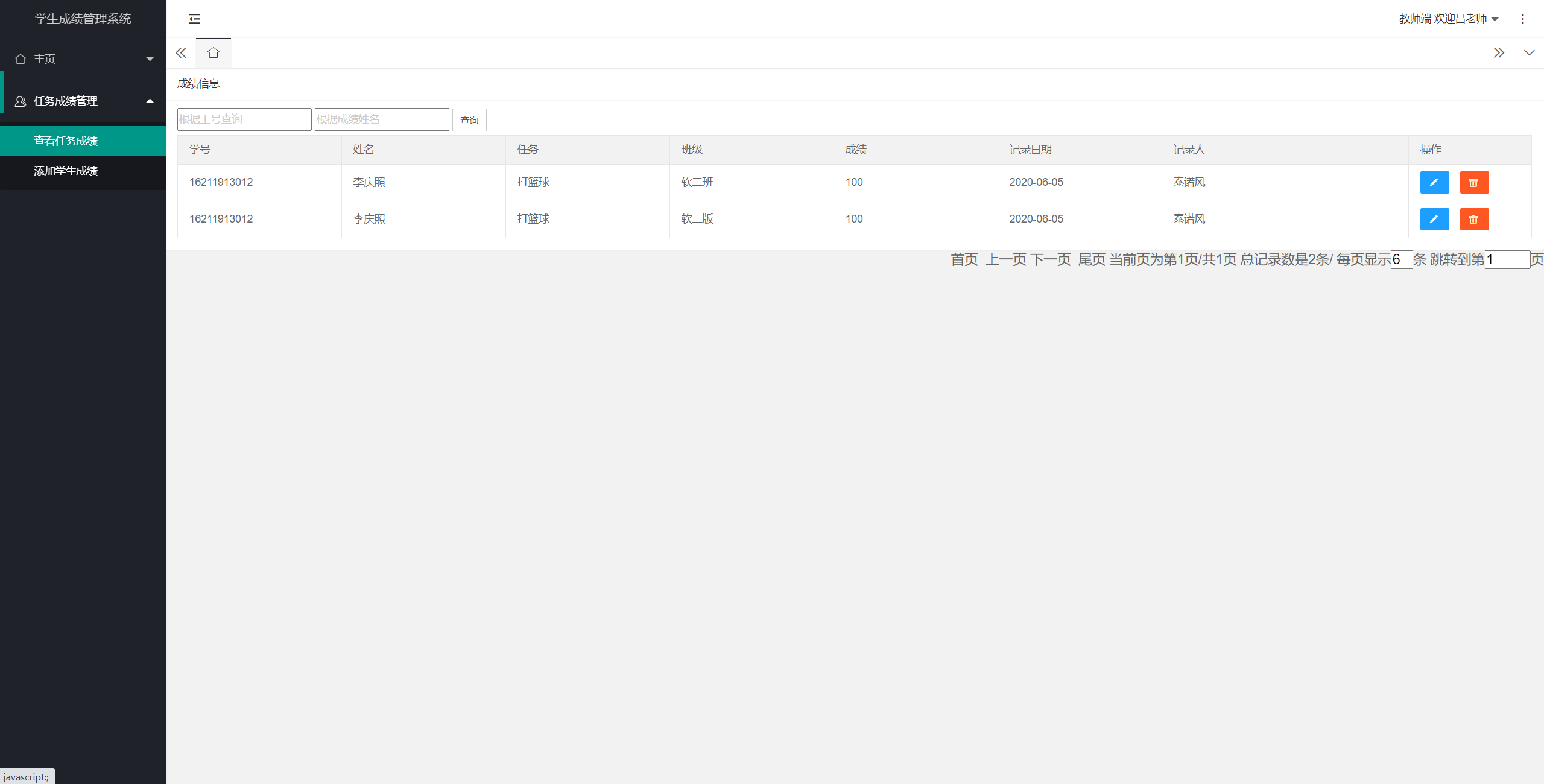Delete the 软二版 grade record
This screenshot has height=784, width=1544.
1474,219
